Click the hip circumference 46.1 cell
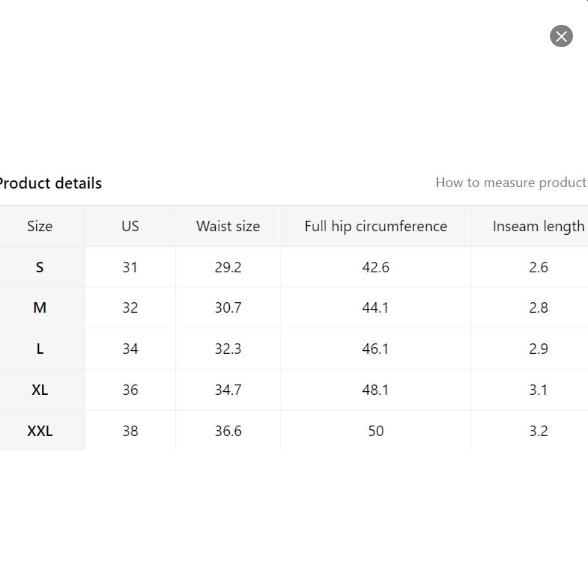Image resolution: width=588 pixels, height=586 pixels. [x=376, y=349]
